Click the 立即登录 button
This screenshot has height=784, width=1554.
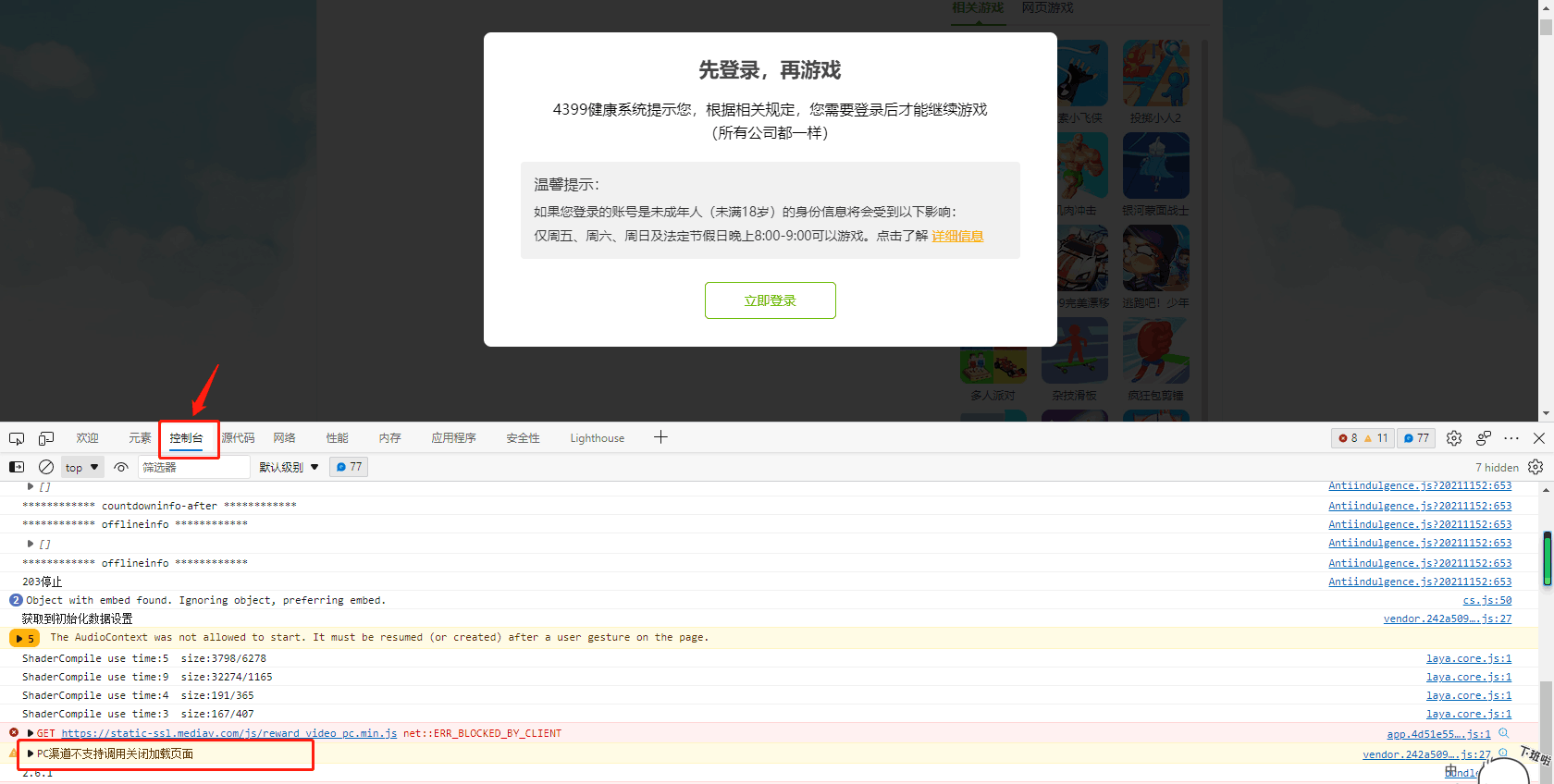point(770,300)
